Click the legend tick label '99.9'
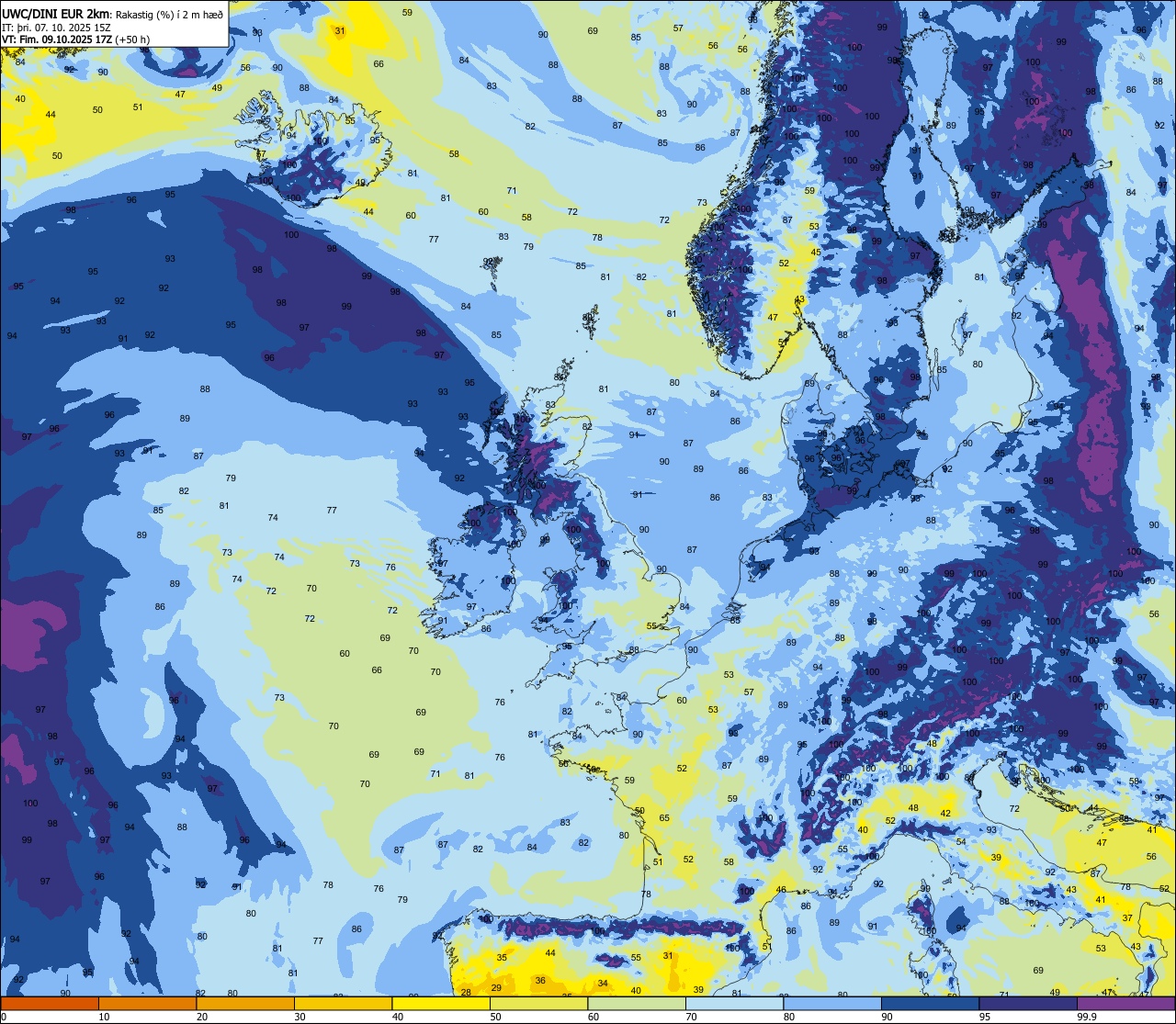Screen dimensions: 1176x1024 (1087, 1017)
